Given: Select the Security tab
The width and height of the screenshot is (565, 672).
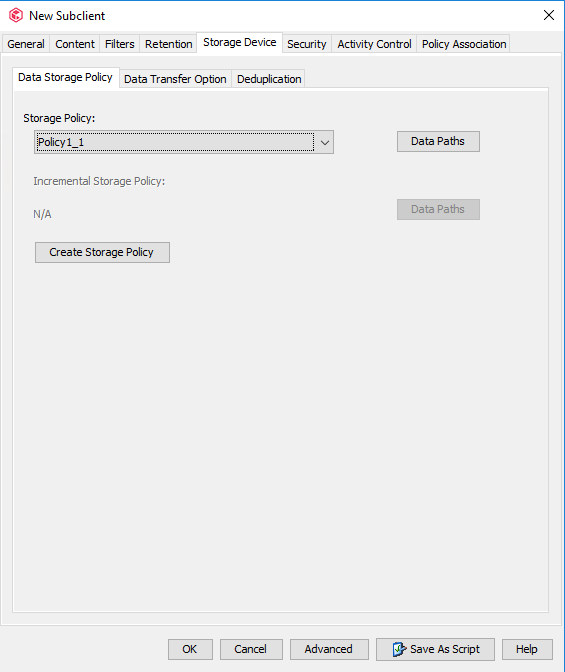Looking at the screenshot, I should click(307, 44).
